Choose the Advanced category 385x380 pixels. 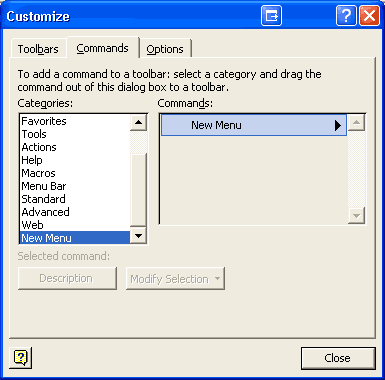coord(45,212)
